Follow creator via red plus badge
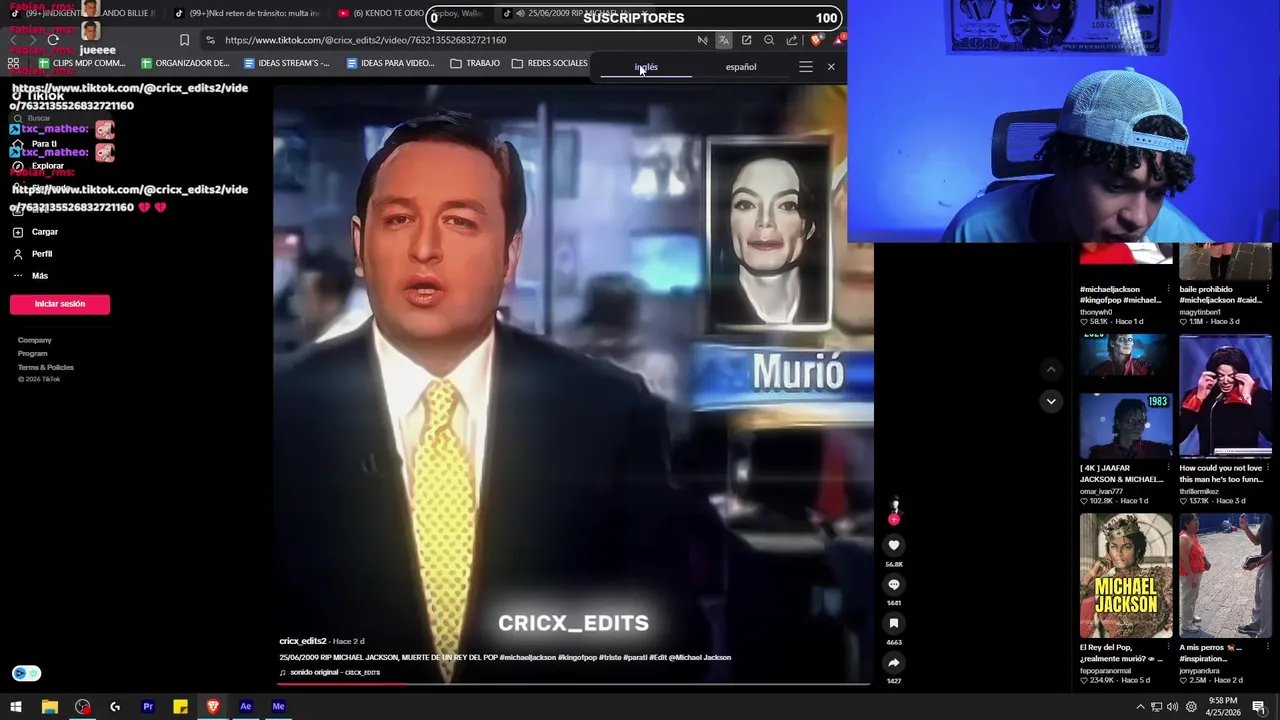The height and width of the screenshot is (720, 1280). [x=894, y=519]
